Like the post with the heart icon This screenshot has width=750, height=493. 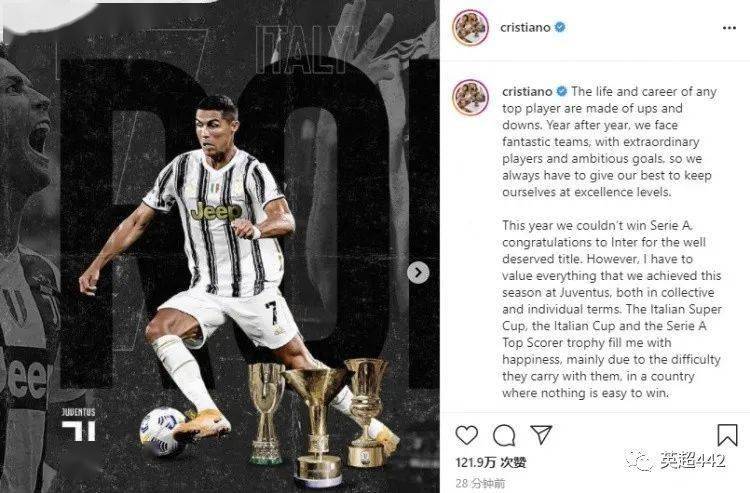point(466,435)
